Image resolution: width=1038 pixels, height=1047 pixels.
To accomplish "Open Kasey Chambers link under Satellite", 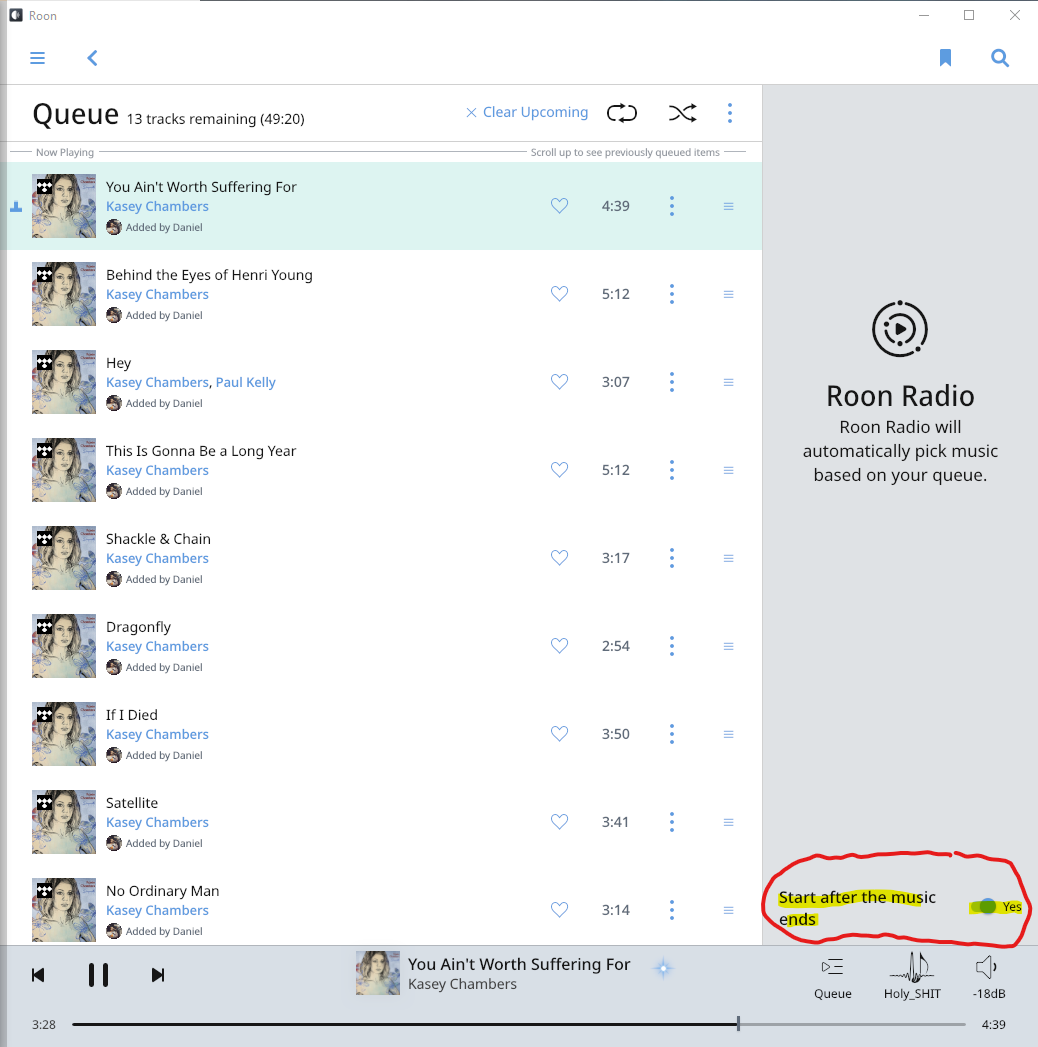I will 157,822.
